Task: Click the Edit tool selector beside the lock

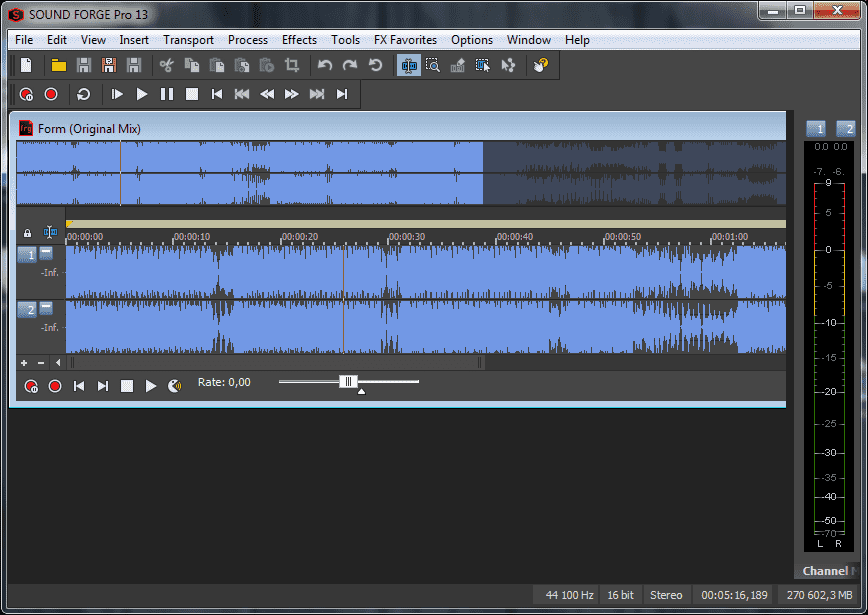Action: click(50, 232)
